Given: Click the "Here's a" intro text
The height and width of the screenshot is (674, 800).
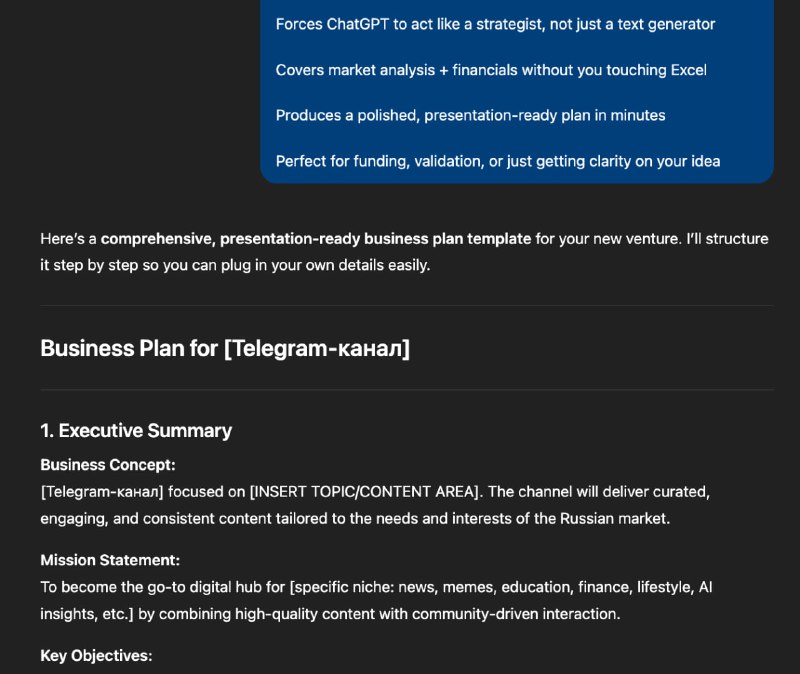Looking at the screenshot, I should coord(68,239).
